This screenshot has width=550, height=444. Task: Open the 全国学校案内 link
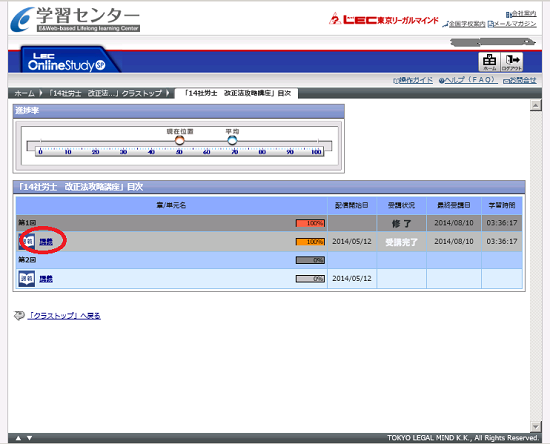[464, 24]
